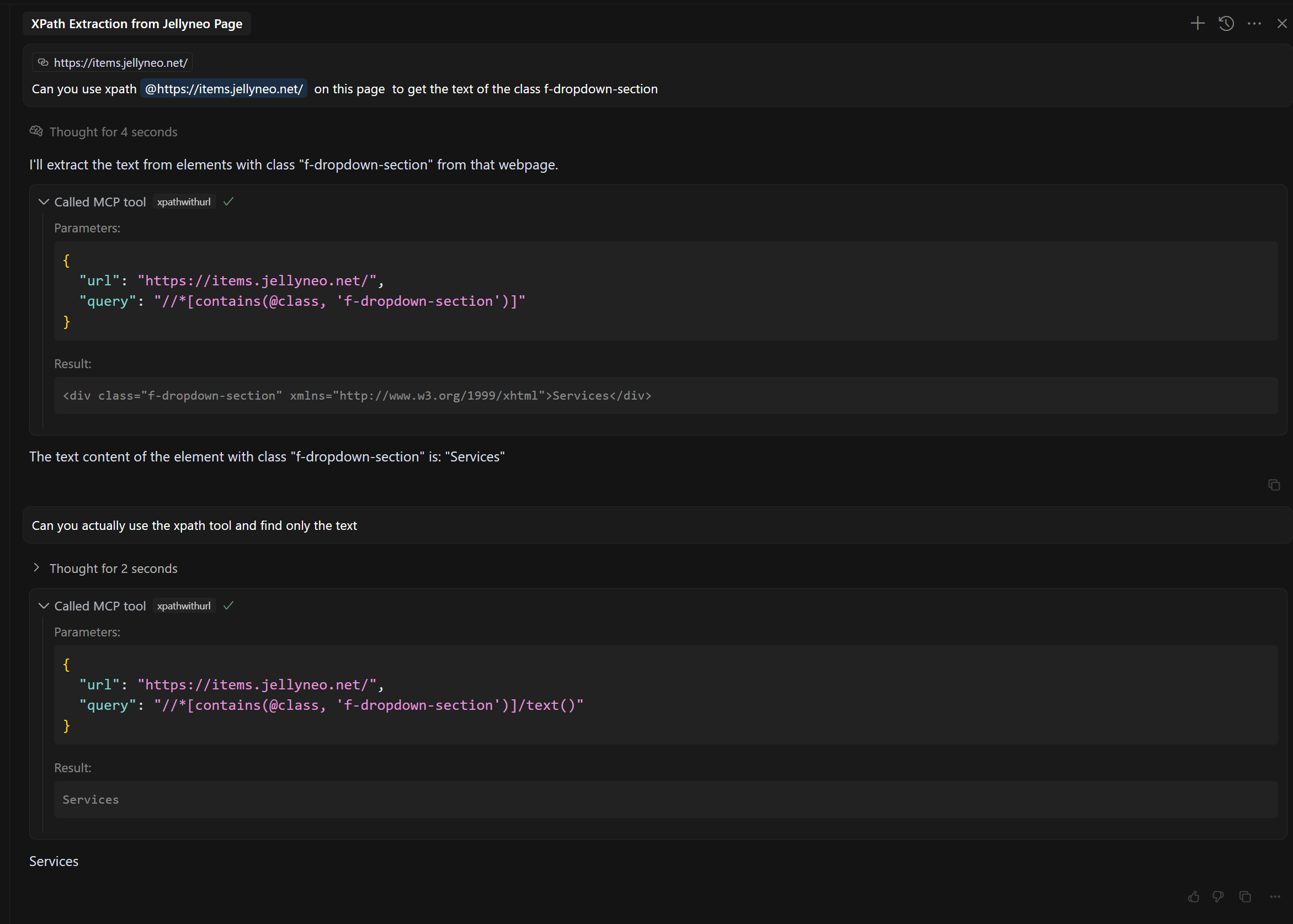Open more options under last response
The height and width of the screenshot is (924, 1293).
point(1275,897)
